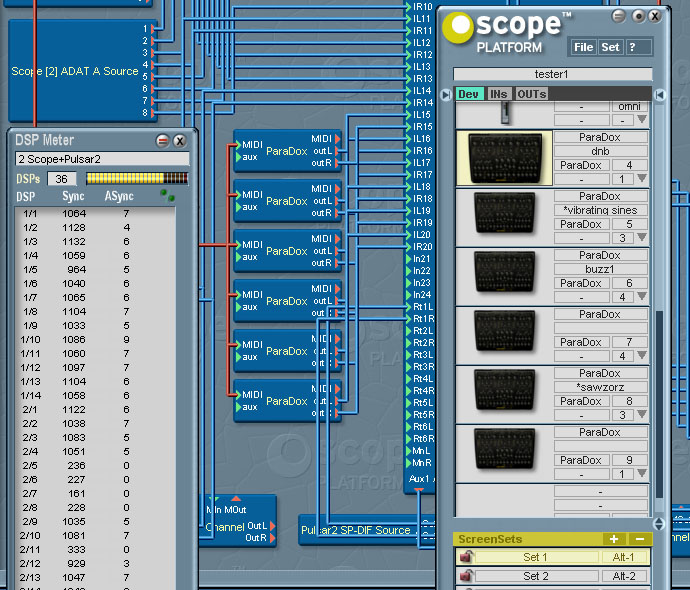Image resolution: width=690 pixels, height=590 pixels.
Task: Click the IR20 mixer input port
Action: tap(408, 247)
